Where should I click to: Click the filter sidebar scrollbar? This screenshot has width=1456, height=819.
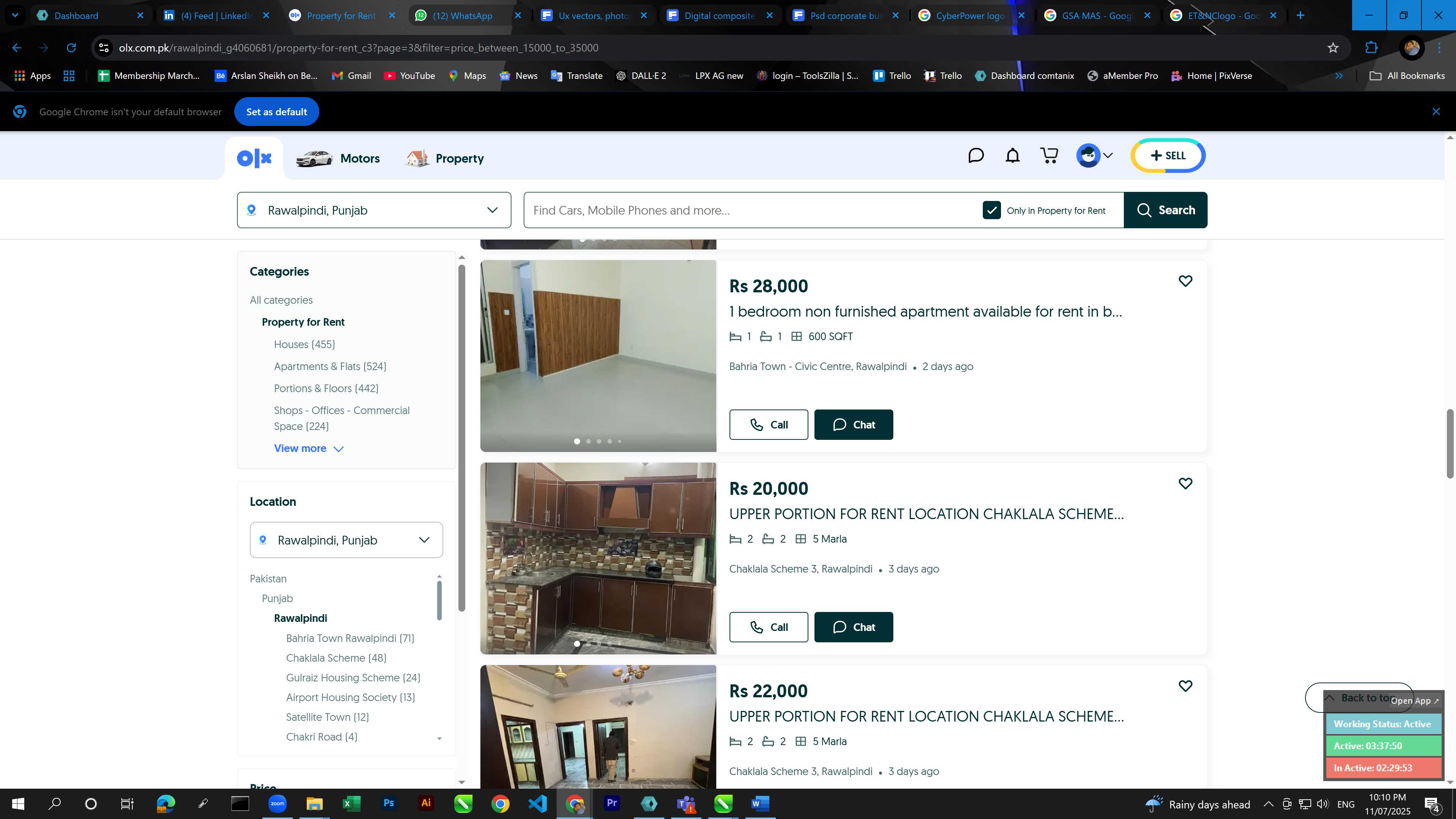click(x=462, y=438)
